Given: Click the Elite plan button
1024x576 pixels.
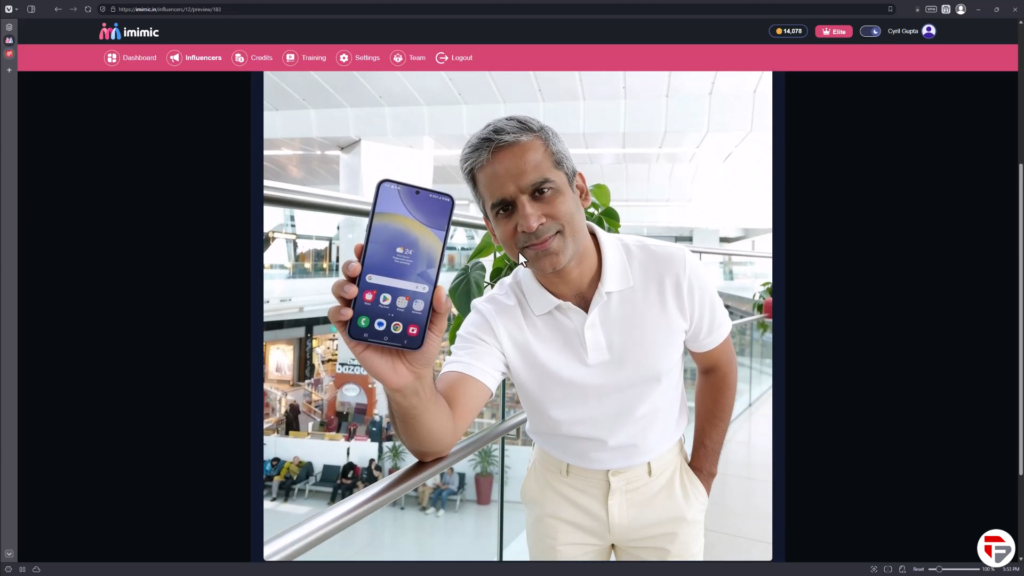Looking at the screenshot, I should pyautogui.click(x=833, y=31).
